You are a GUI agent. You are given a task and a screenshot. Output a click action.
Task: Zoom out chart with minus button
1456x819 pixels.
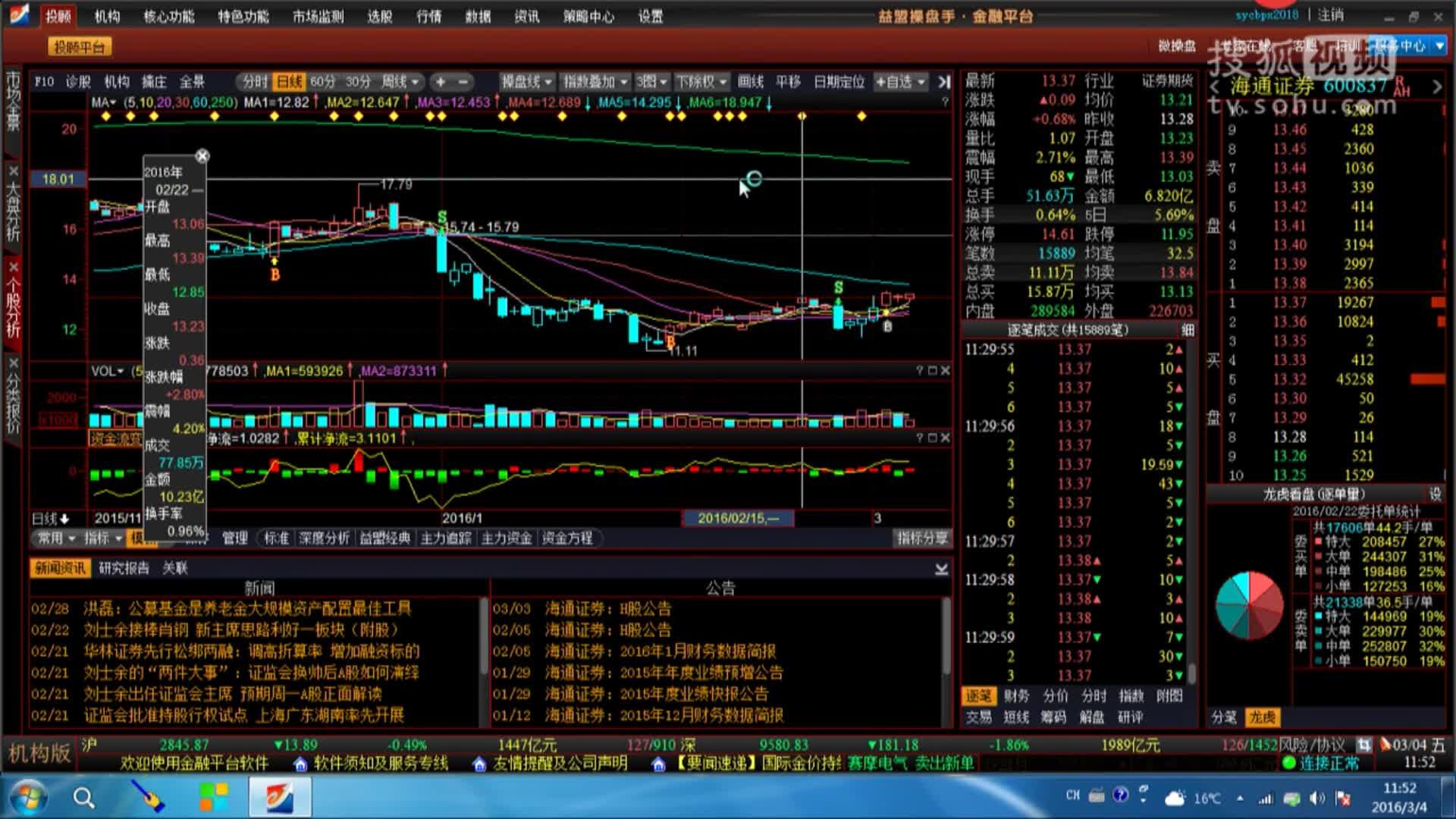[463, 82]
